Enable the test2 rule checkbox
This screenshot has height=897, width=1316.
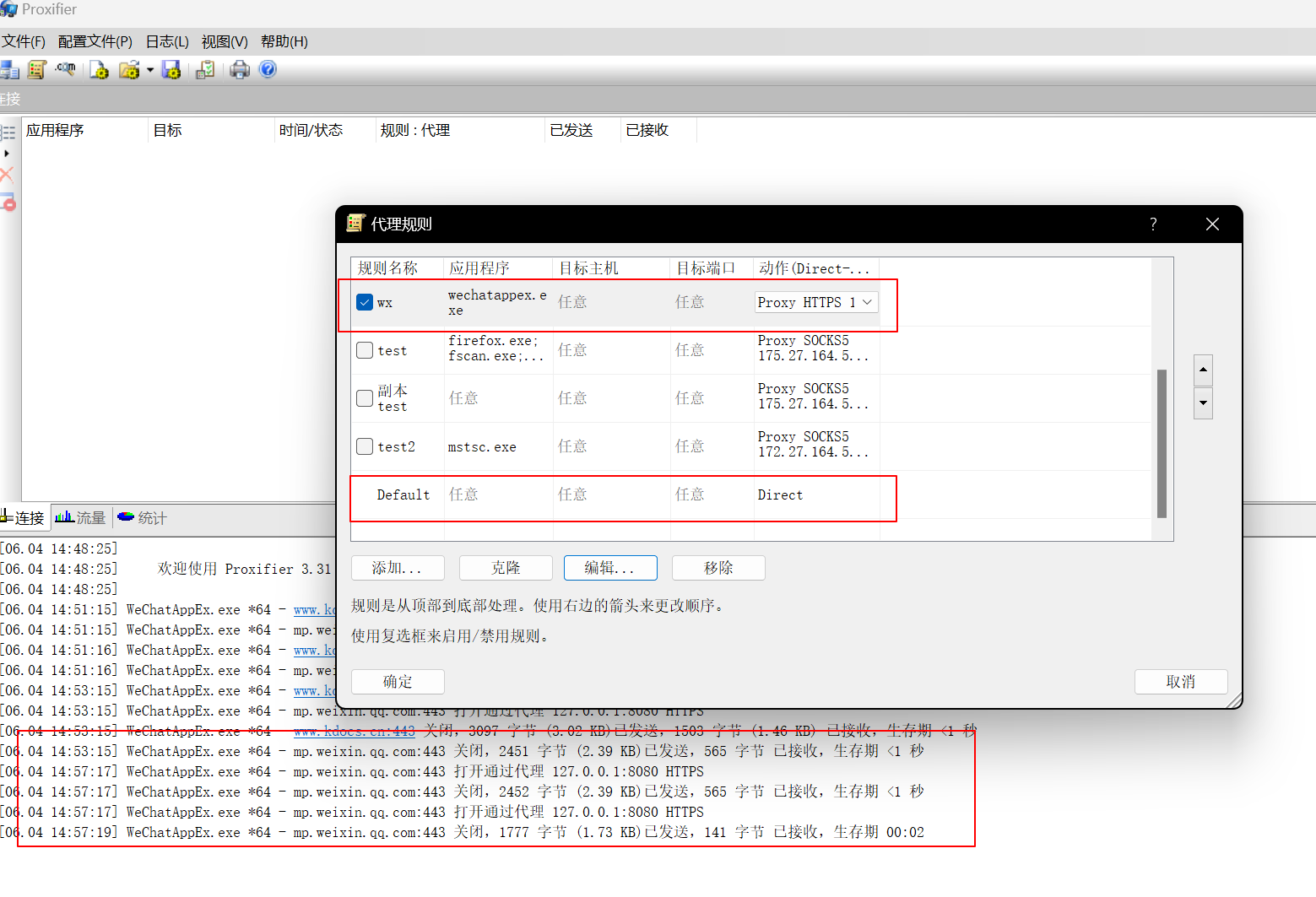coord(365,446)
